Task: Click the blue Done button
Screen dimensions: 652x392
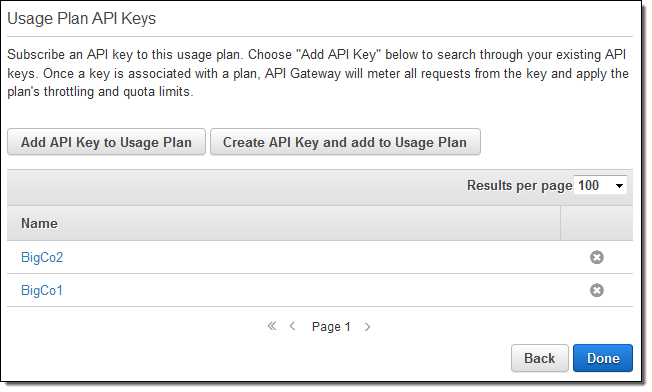Action: [x=603, y=358]
